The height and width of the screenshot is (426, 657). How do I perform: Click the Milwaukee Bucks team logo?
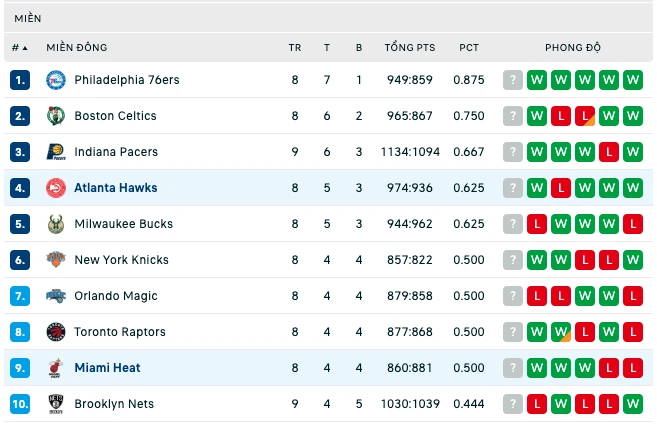coord(56,224)
